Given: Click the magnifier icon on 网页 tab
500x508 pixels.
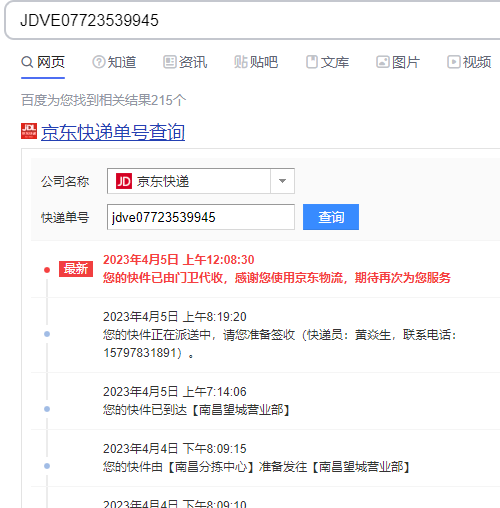Looking at the screenshot, I should click(x=27, y=62).
